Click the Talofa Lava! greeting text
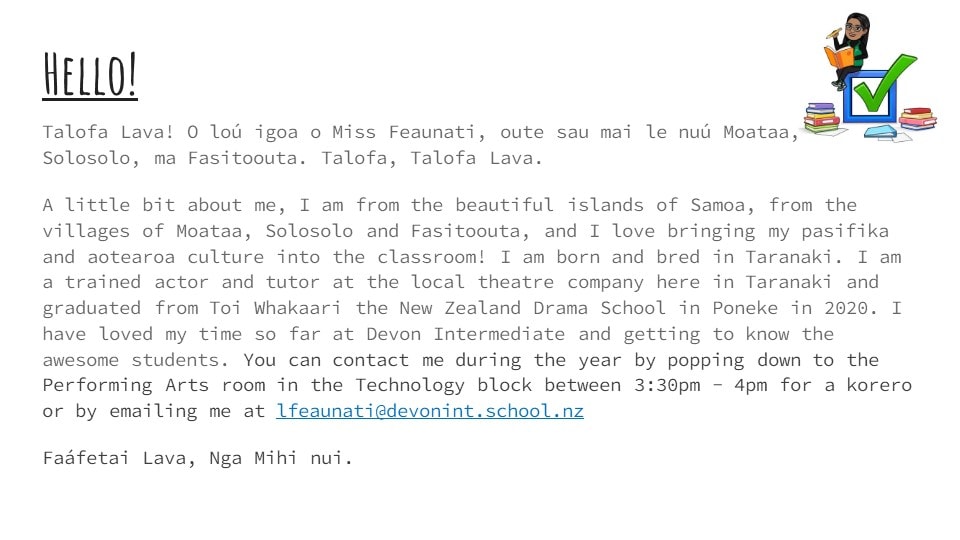 (x=108, y=132)
